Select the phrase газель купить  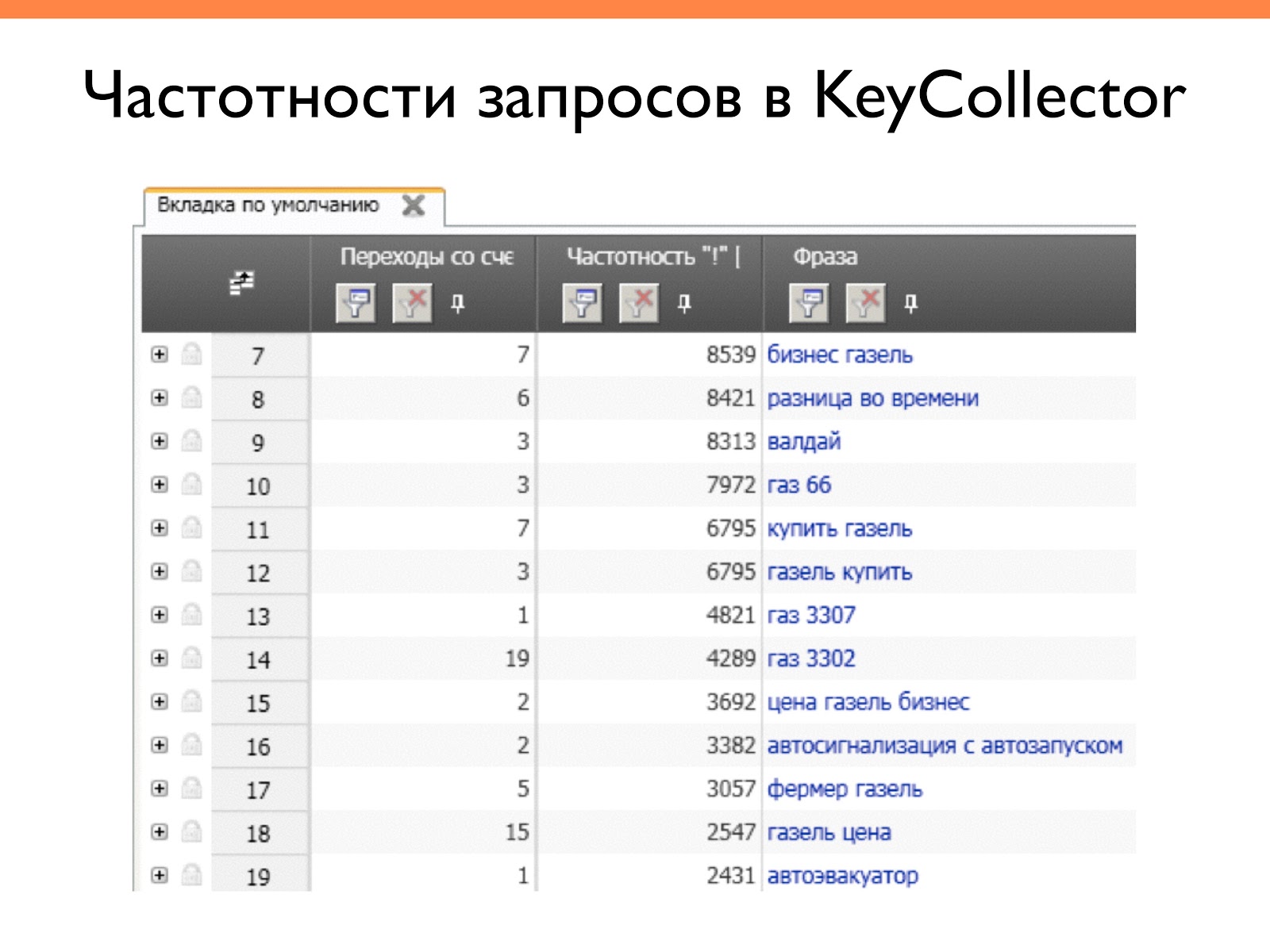tap(840, 572)
